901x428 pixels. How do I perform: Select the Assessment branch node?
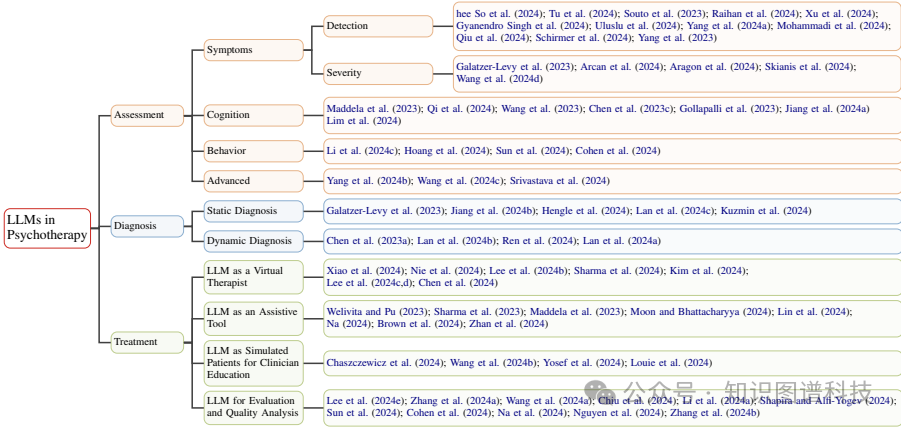coord(147,115)
